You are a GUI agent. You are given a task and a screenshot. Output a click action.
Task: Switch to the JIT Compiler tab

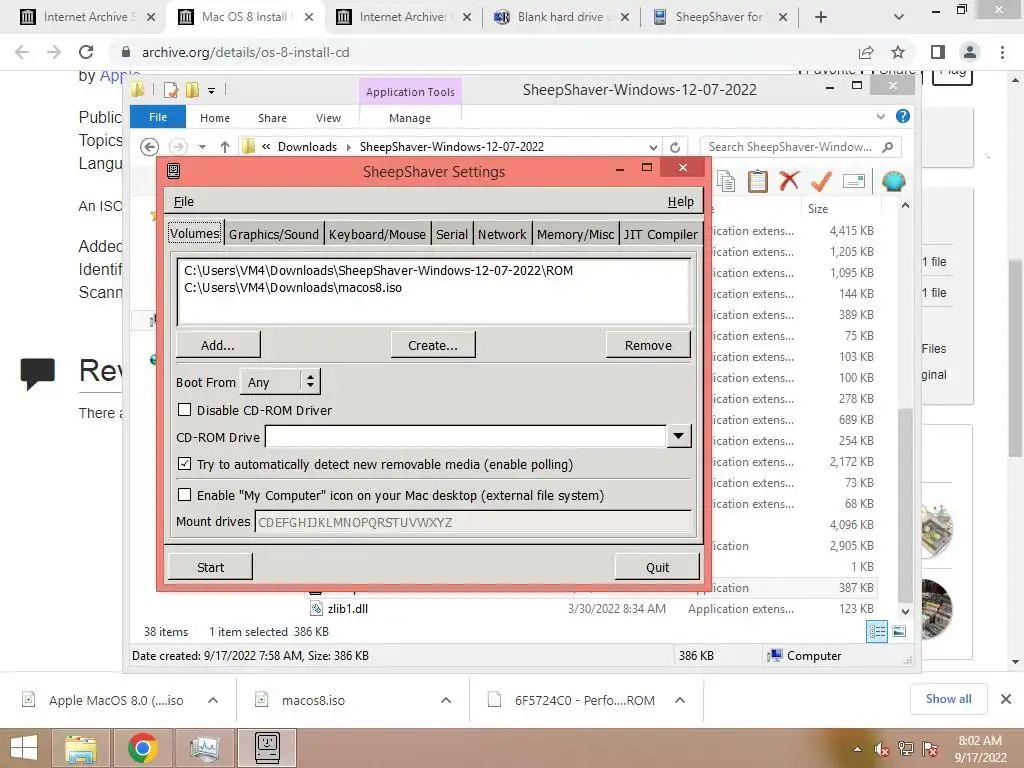click(x=660, y=234)
